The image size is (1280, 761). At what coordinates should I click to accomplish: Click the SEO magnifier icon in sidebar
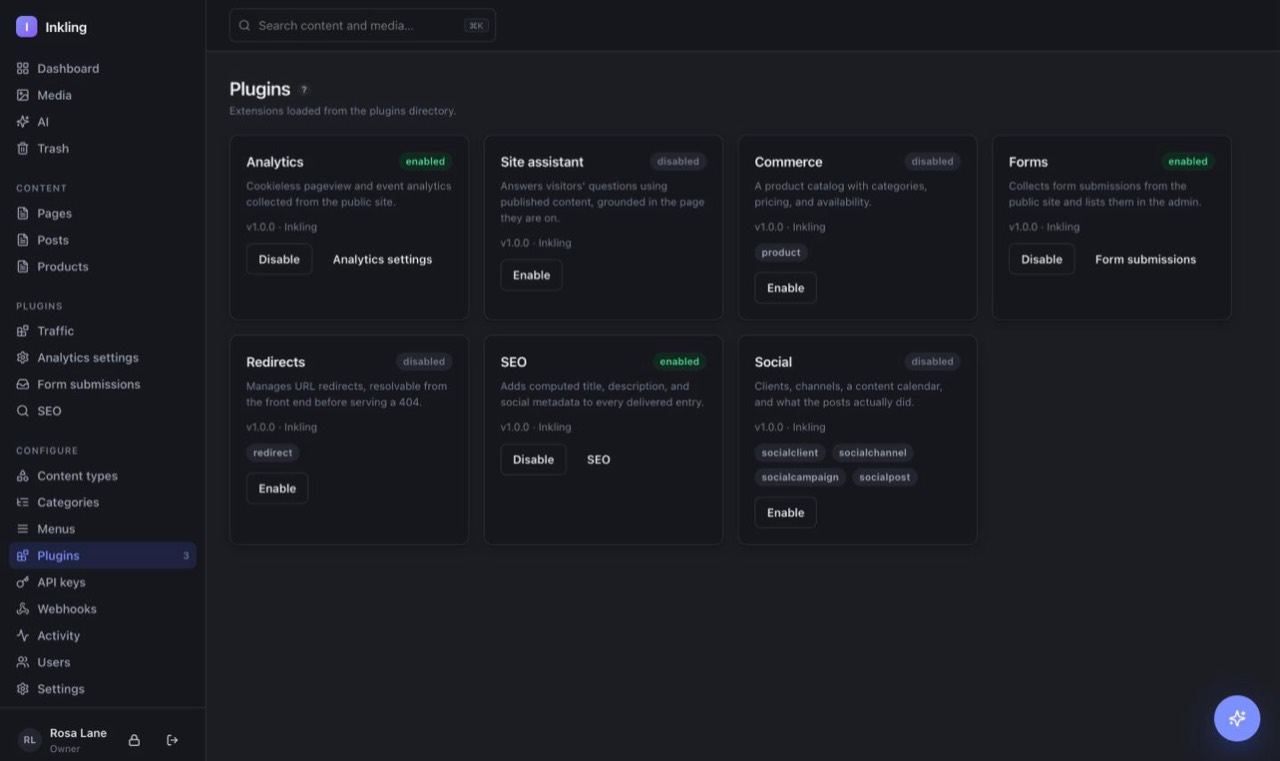coord(23,411)
